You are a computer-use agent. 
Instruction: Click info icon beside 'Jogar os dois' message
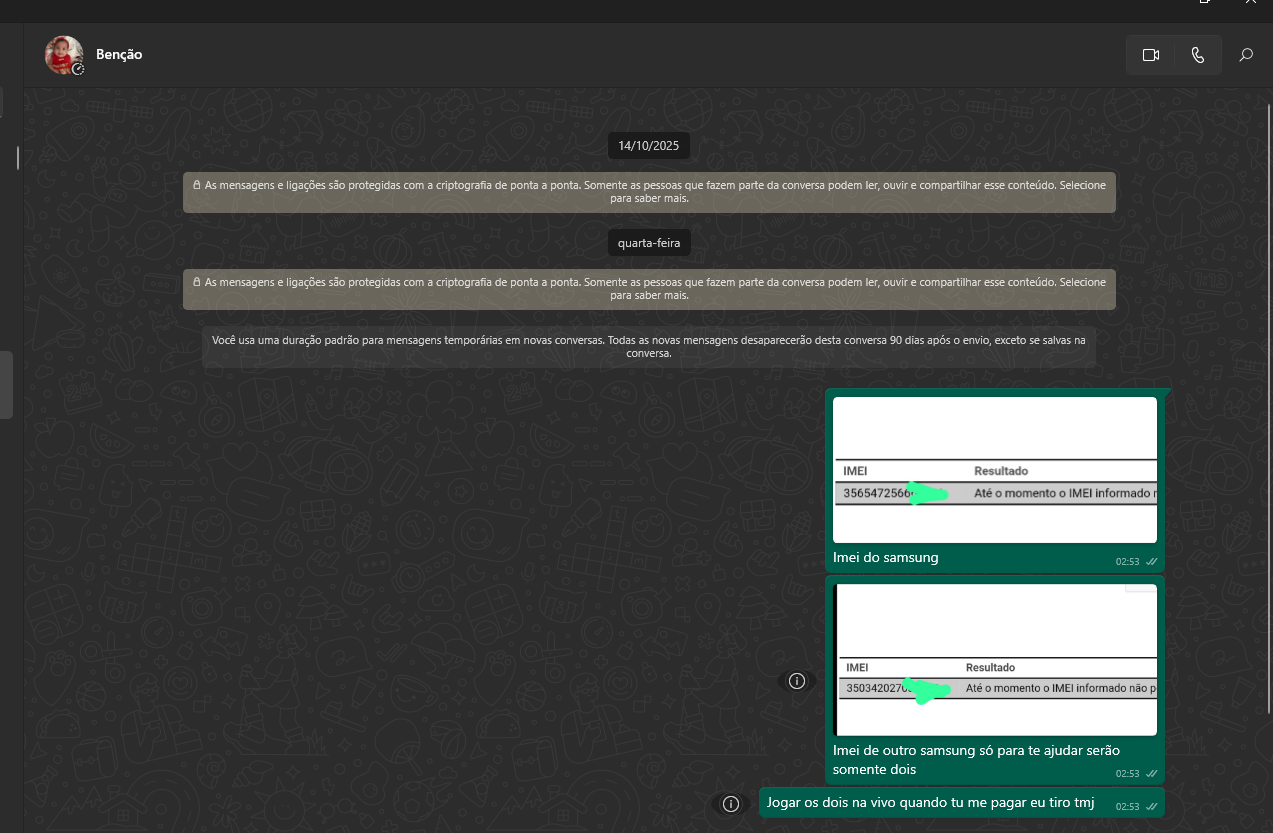(x=731, y=804)
